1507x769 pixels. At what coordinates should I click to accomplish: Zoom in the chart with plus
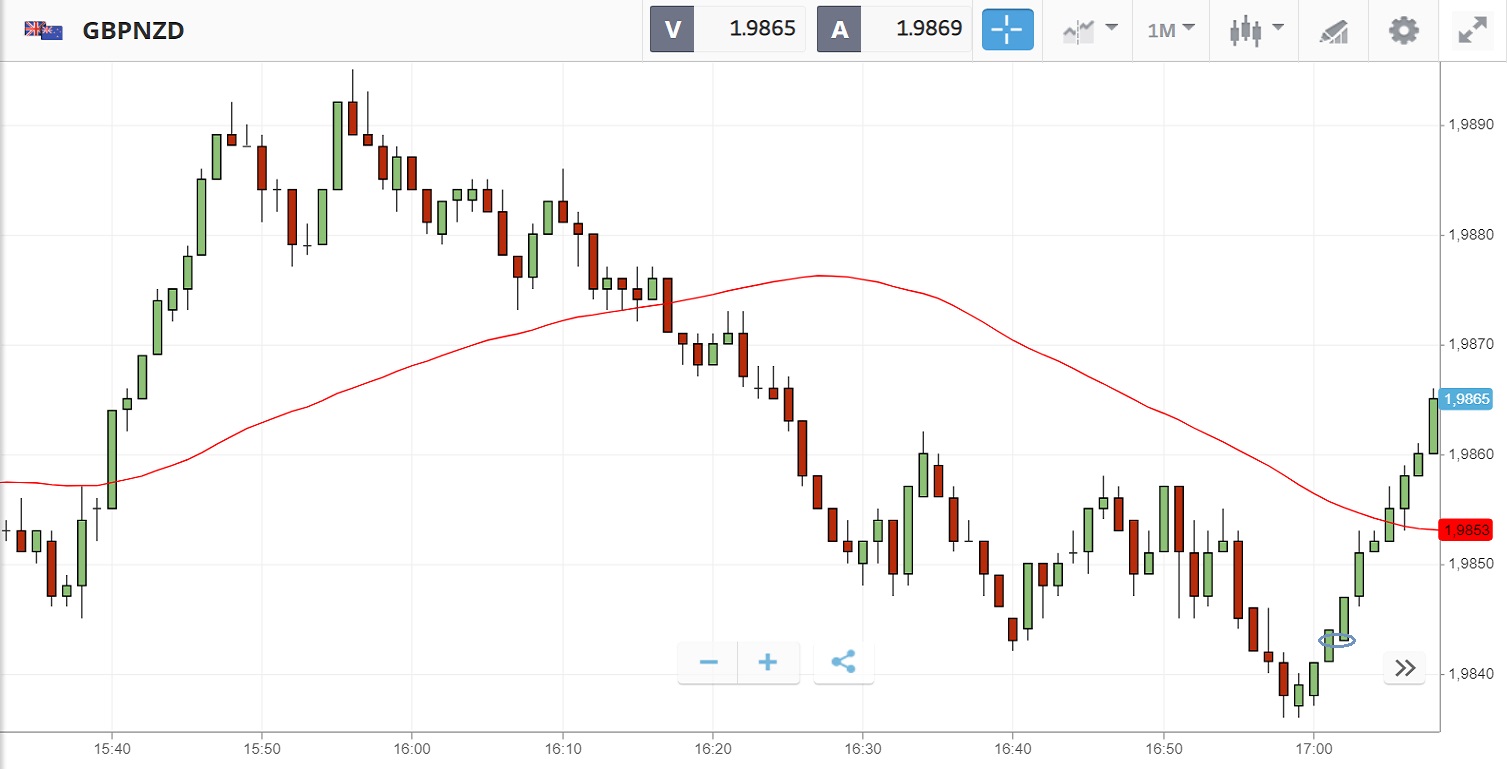[x=768, y=663]
